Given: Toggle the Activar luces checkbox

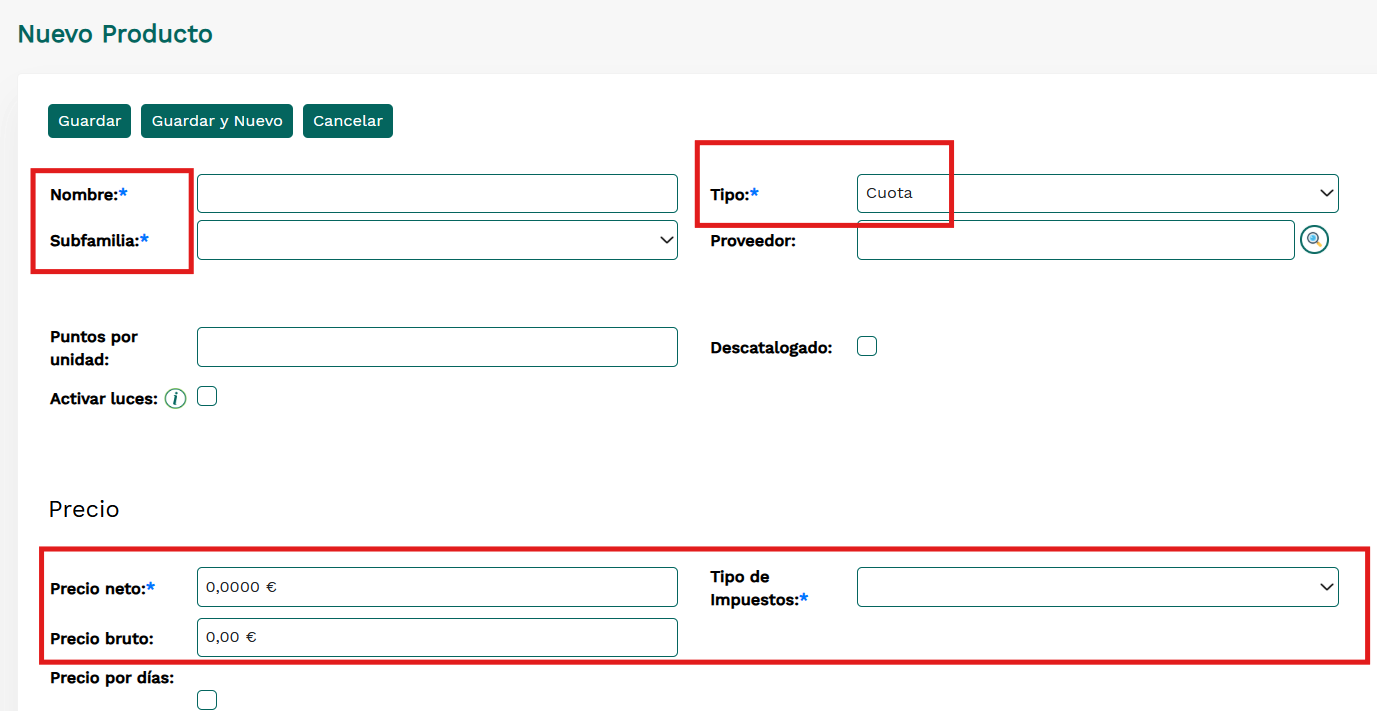Looking at the screenshot, I should coord(207,397).
